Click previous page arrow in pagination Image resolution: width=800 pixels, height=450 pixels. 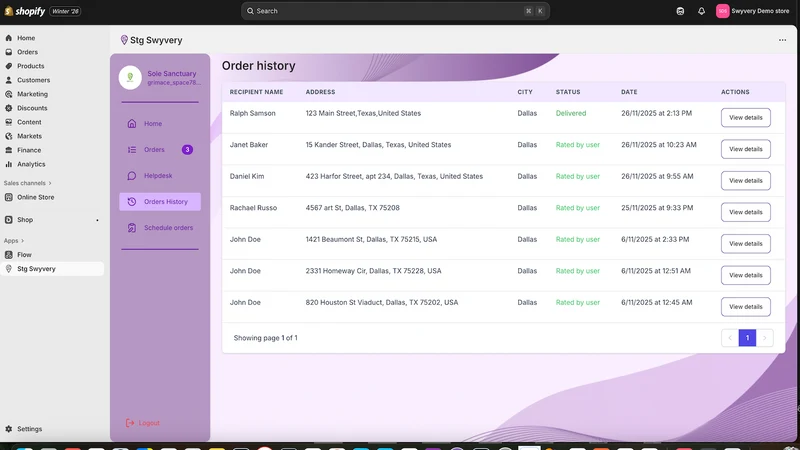730,338
